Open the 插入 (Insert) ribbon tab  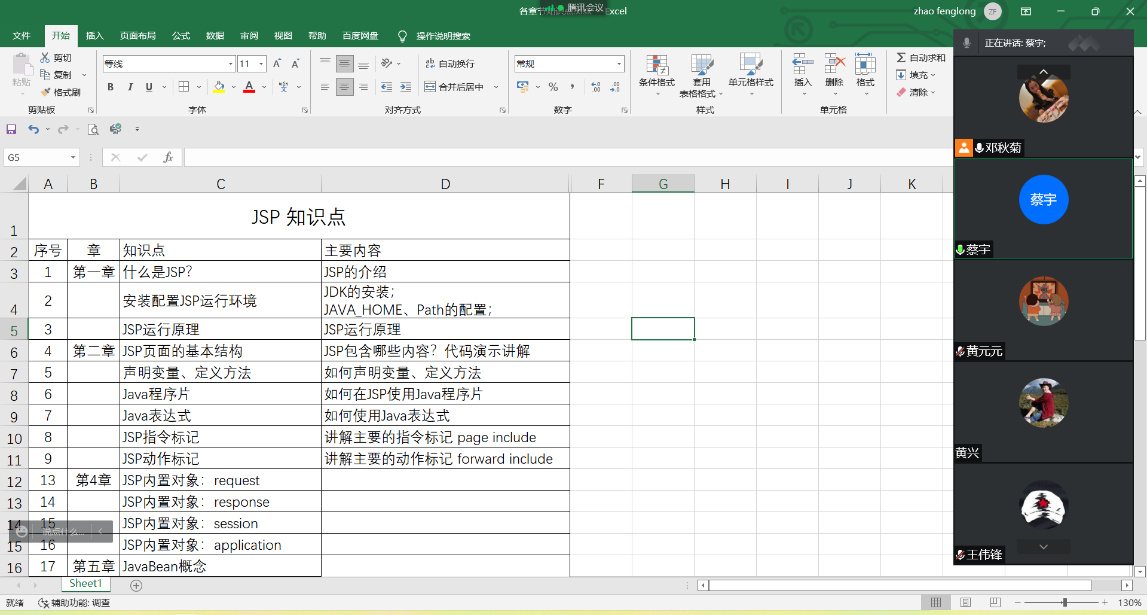tap(94, 36)
